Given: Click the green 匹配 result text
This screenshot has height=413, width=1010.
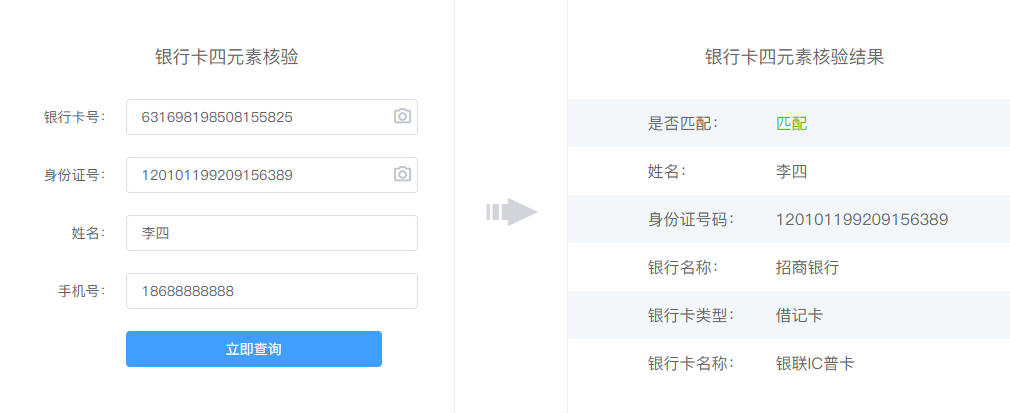Looking at the screenshot, I should [x=792, y=123].
